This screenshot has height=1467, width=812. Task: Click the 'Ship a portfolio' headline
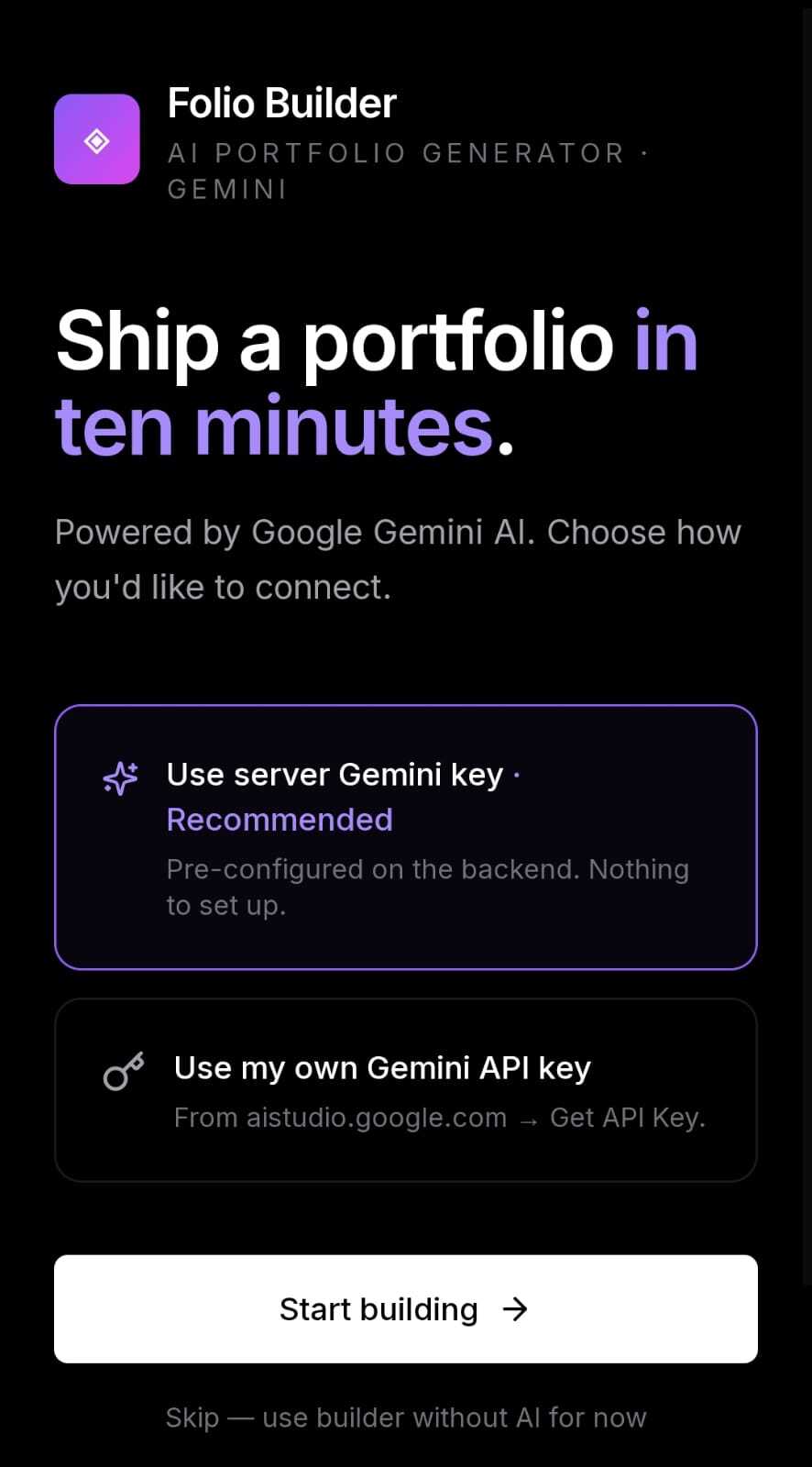(x=335, y=341)
